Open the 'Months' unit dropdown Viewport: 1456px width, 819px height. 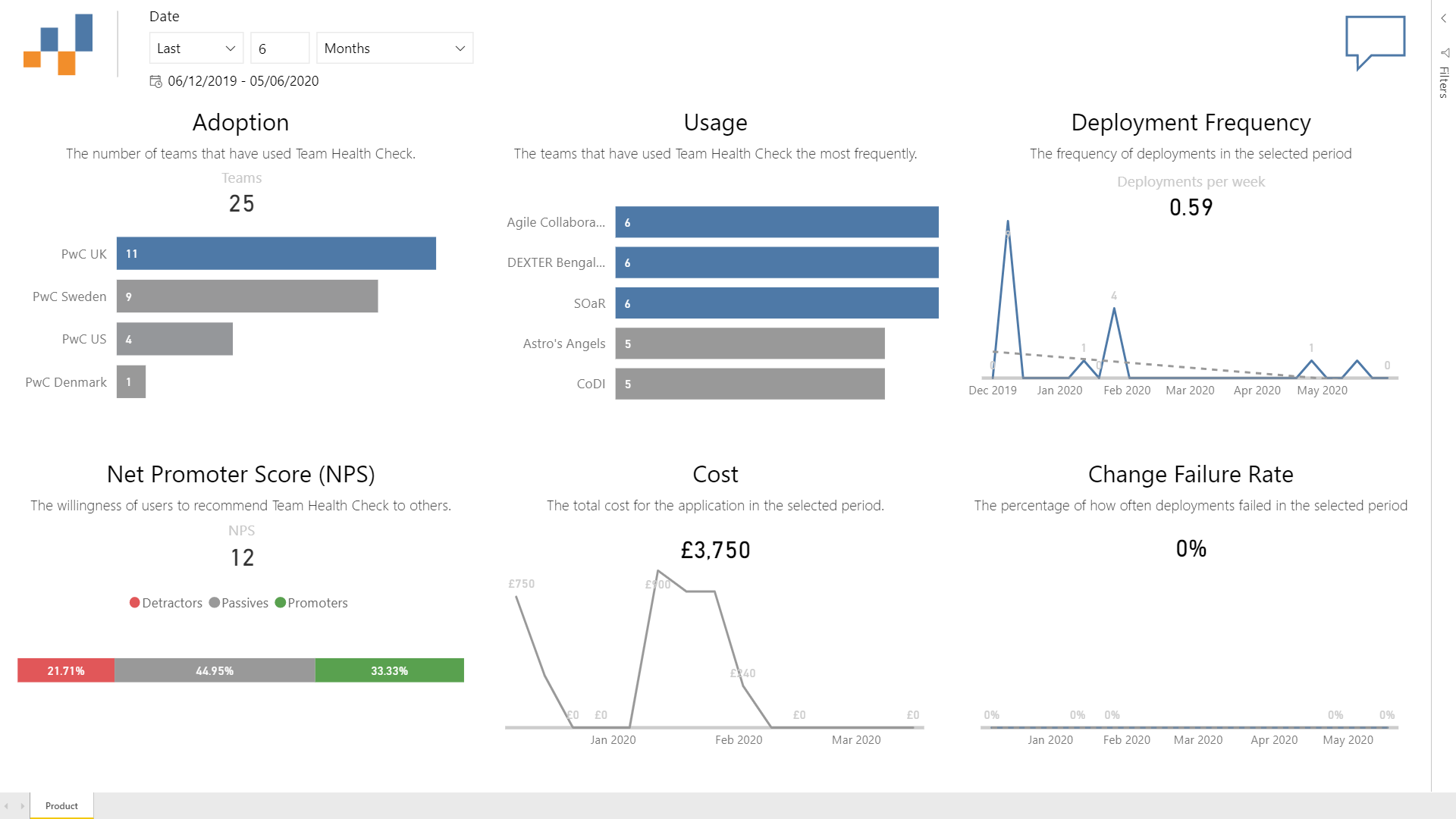[394, 48]
